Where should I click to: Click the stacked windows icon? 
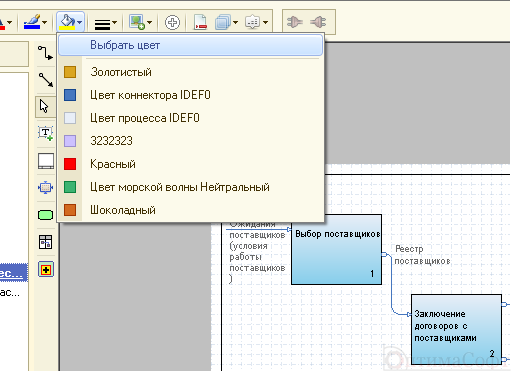tap(223, 23)
